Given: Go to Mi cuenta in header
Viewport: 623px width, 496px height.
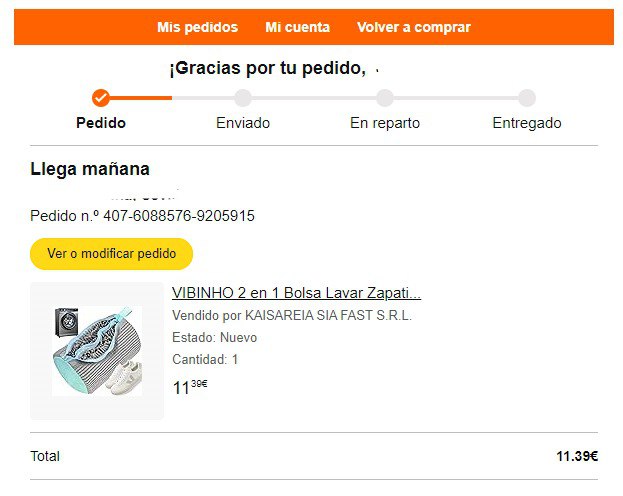Looking at the screenshot, I should (298, 27).
